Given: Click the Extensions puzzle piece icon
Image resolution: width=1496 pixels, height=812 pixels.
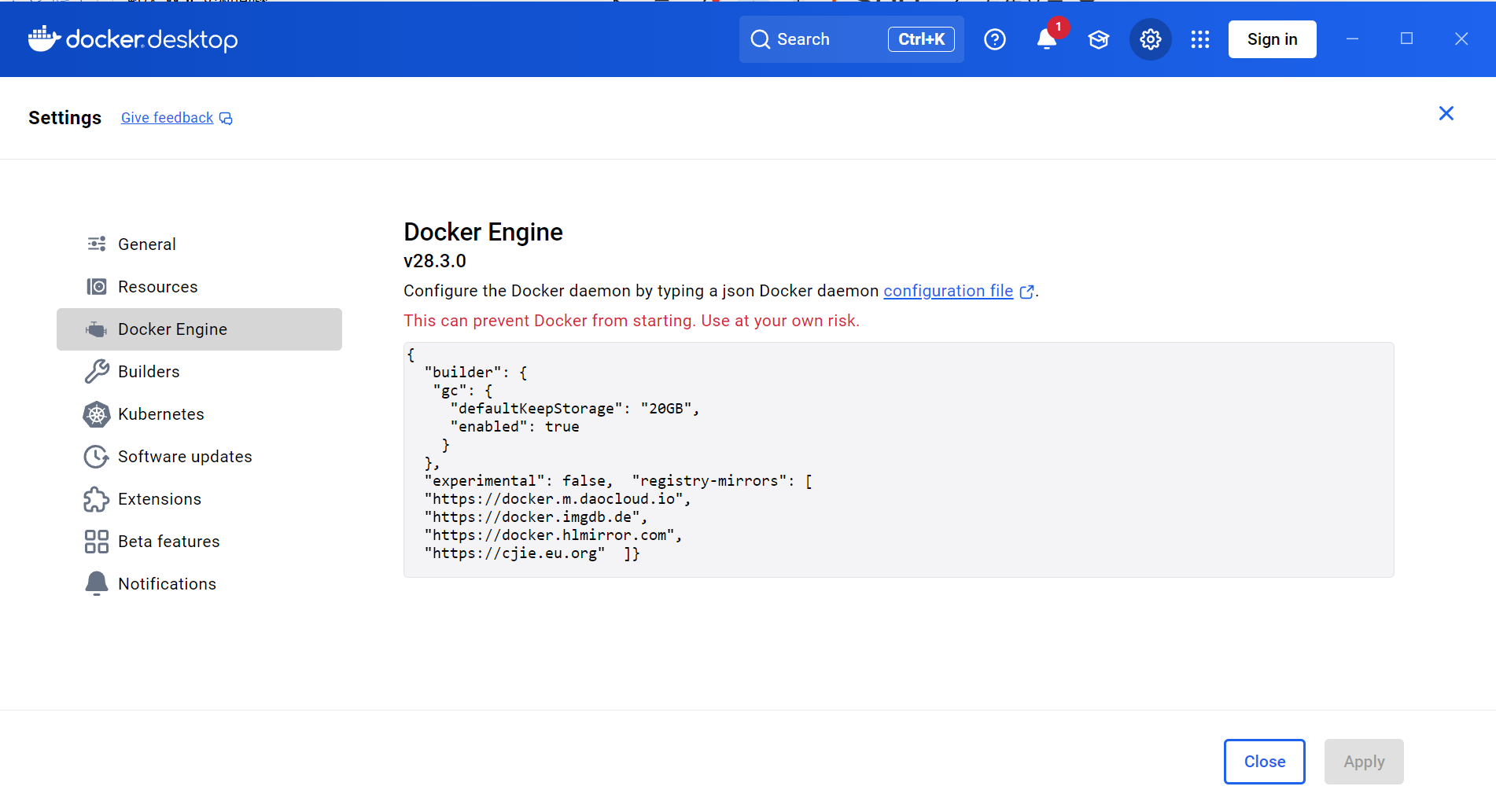Looking at the screenshot, I should tap(97, 499).
